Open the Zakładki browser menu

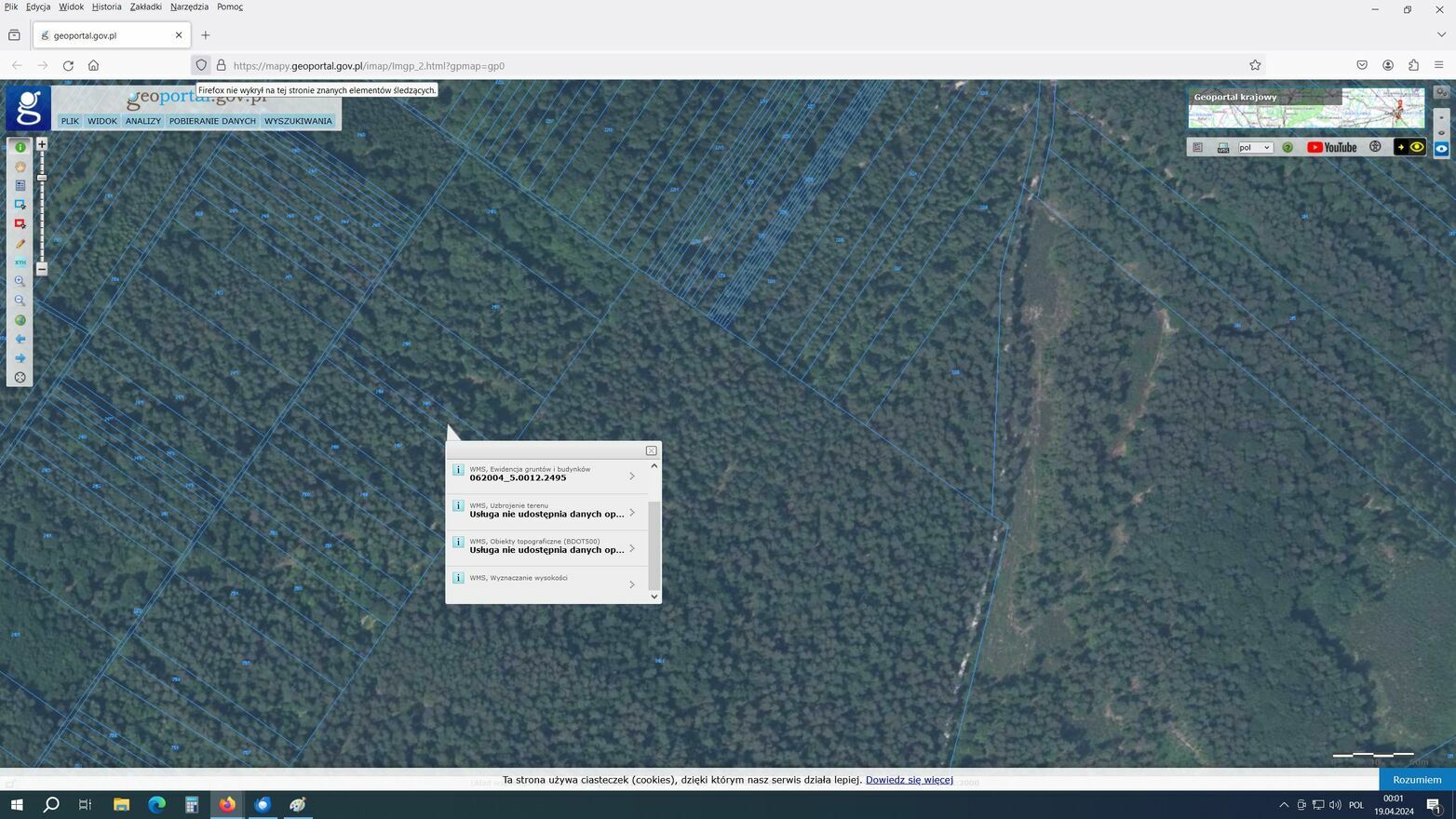[x=145, y=7]
